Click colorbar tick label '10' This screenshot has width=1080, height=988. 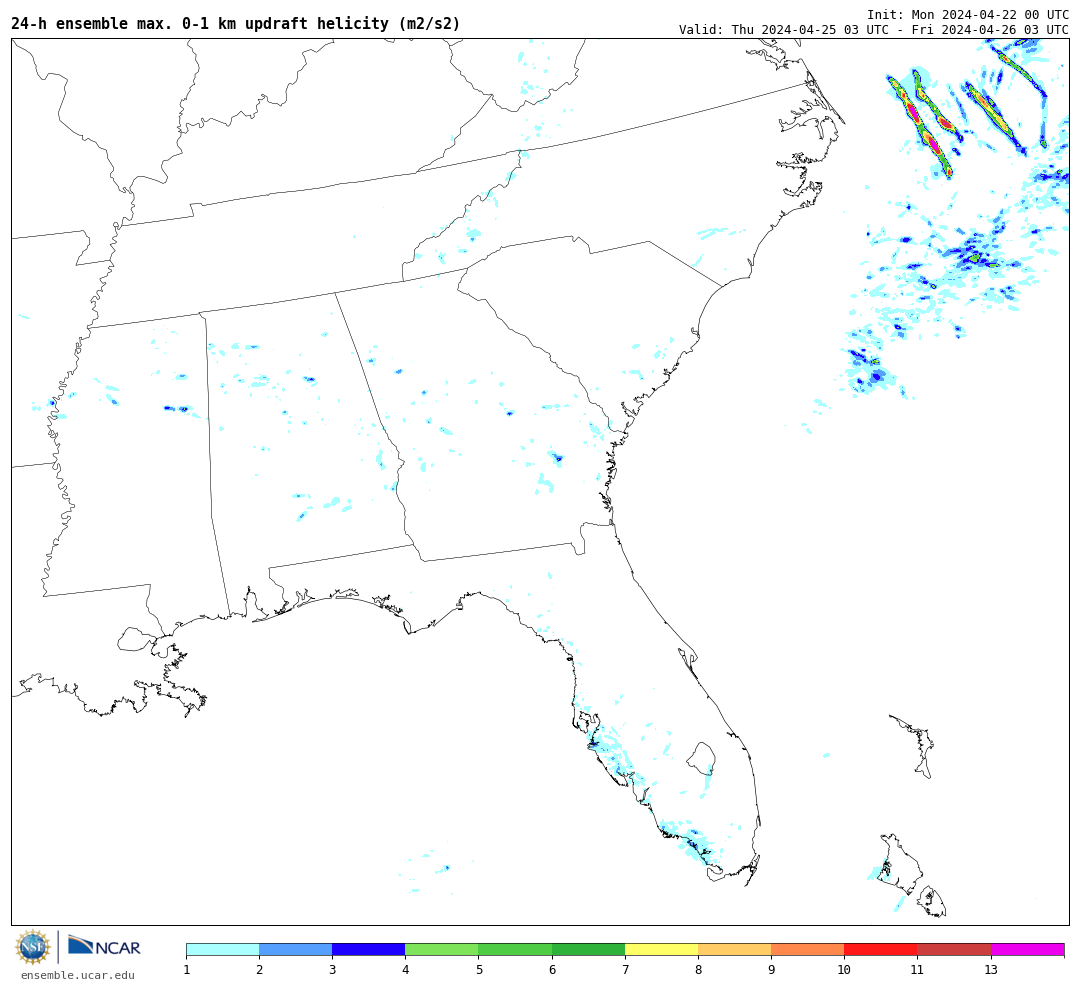(844, 970)
